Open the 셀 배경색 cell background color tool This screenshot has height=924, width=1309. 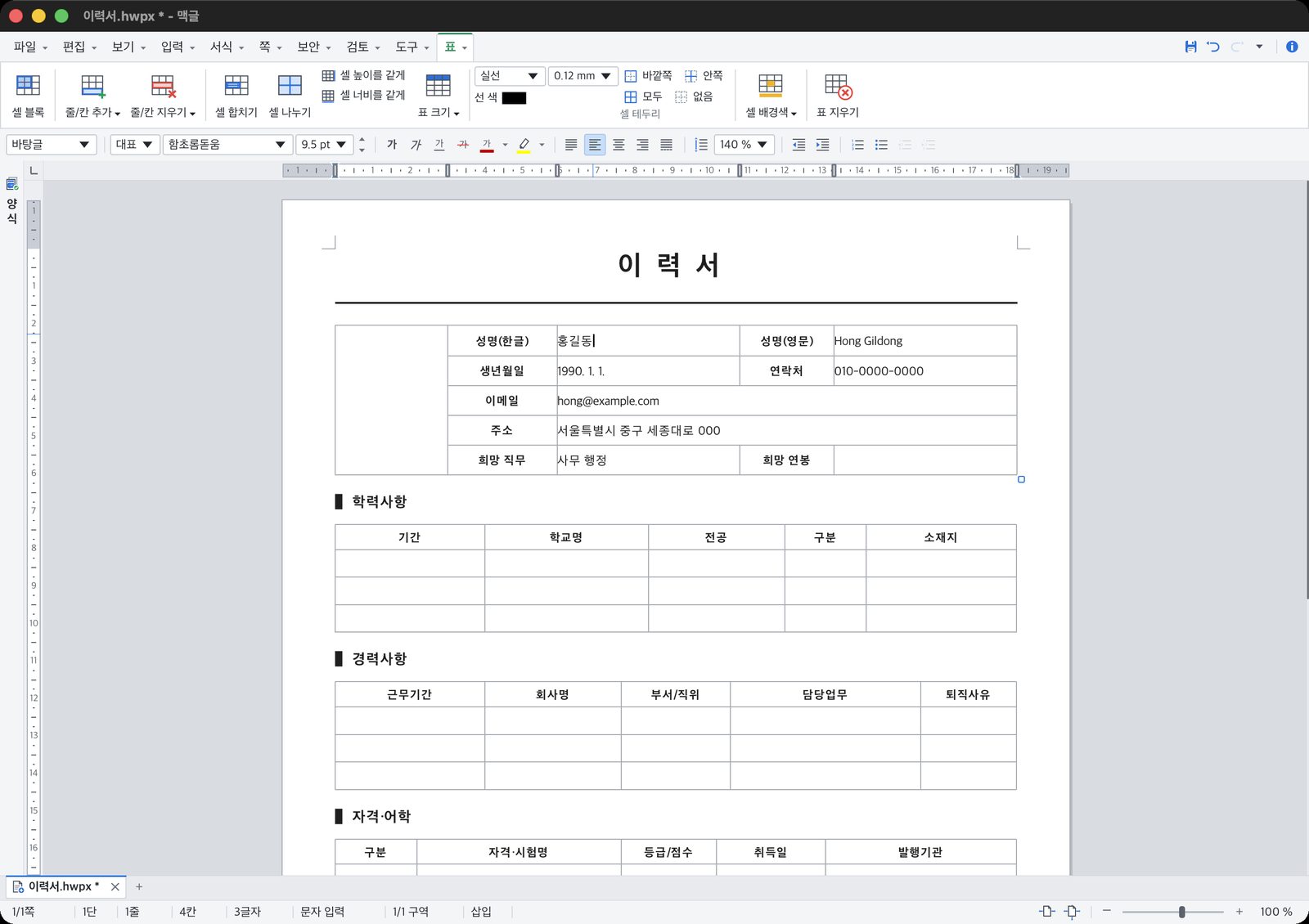[771, 96]
